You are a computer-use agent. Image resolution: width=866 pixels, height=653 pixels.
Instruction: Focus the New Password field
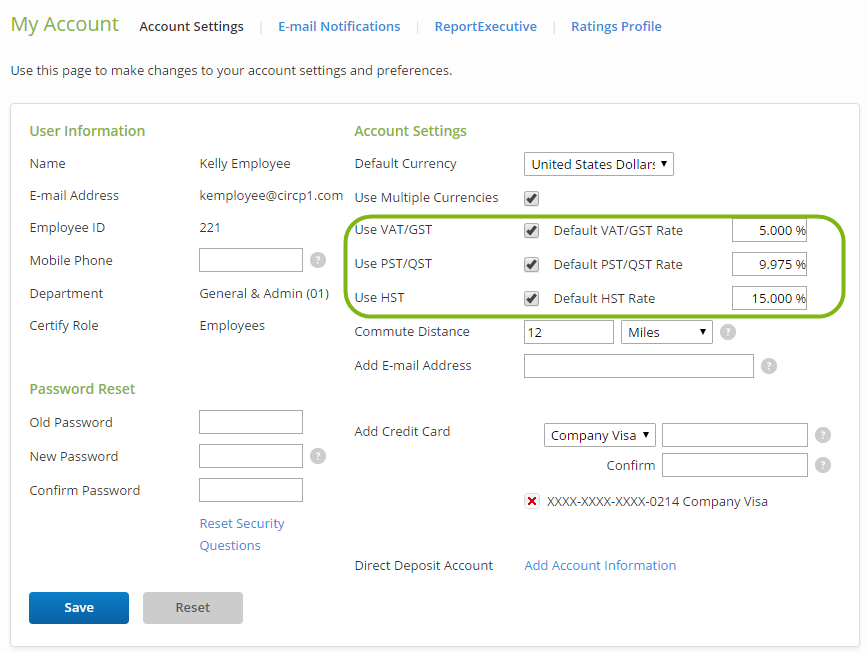251,456
